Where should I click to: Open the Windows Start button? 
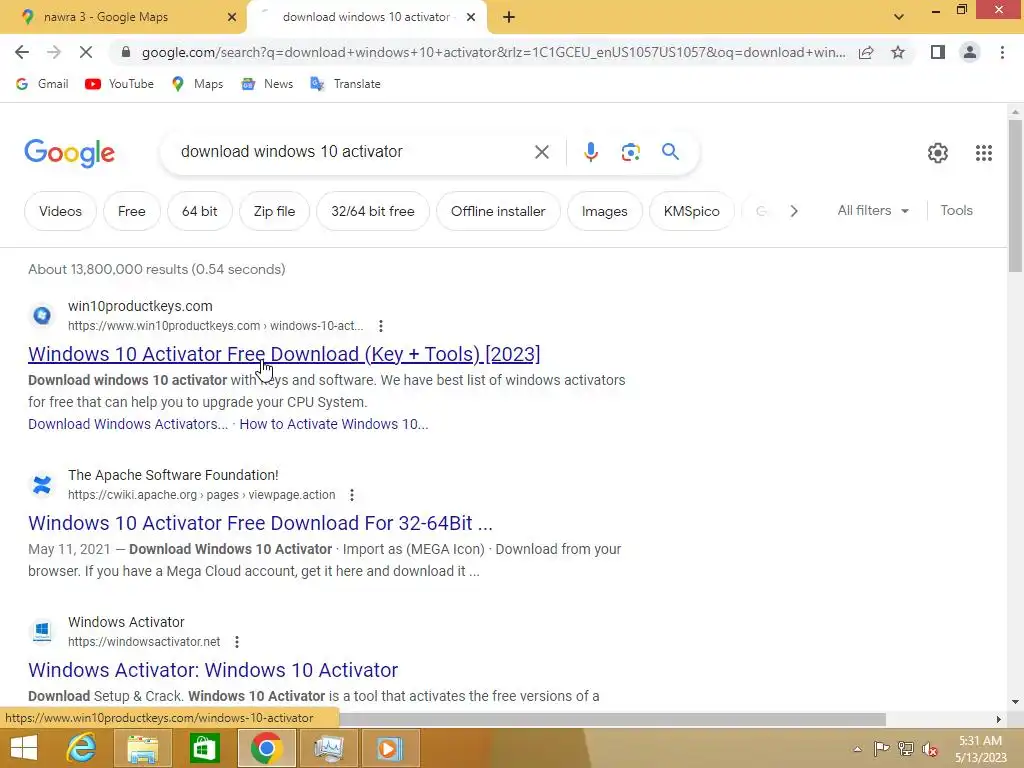24,748
